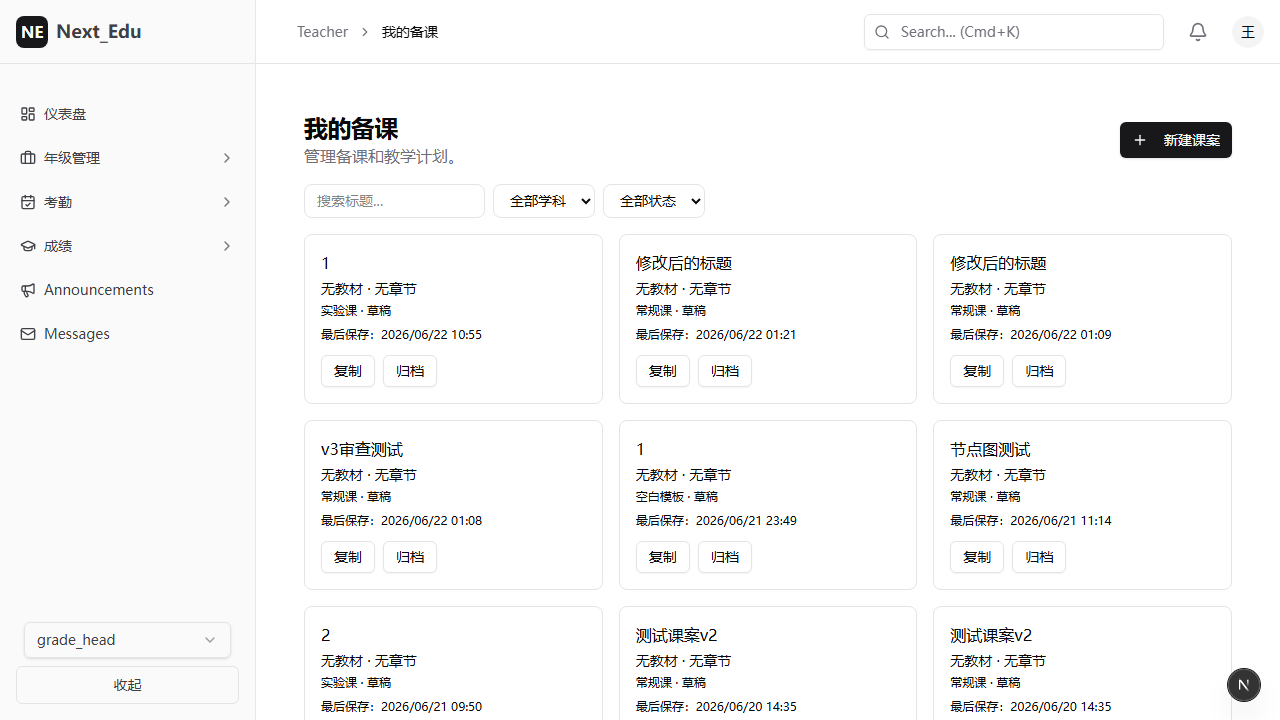The image size is (1280, 720).
Task: Open the 节点图测试 card title
Action: (x=990, y=450)
